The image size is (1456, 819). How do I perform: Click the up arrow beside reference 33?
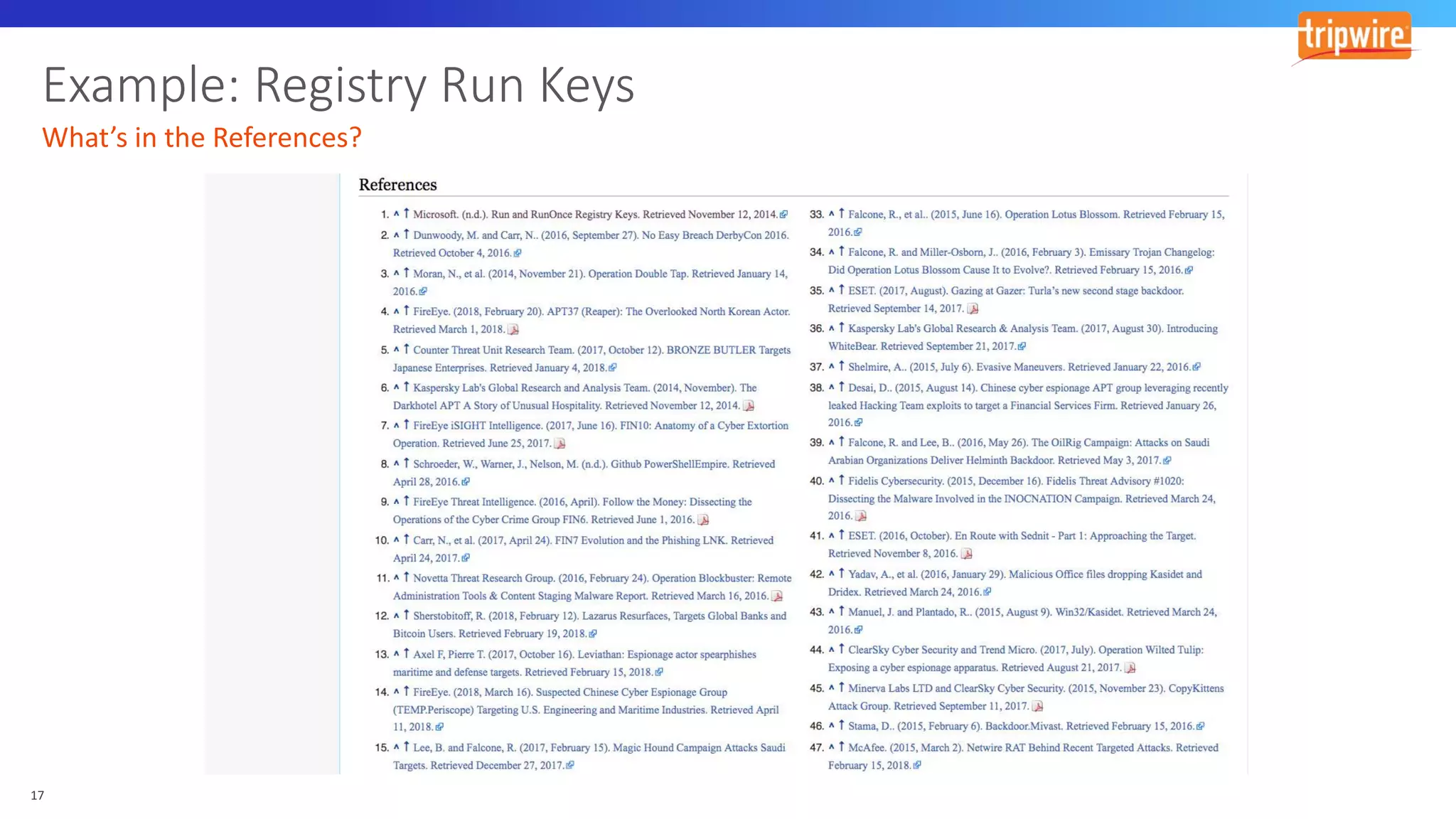pyautogui.click(x=841, y=213)
